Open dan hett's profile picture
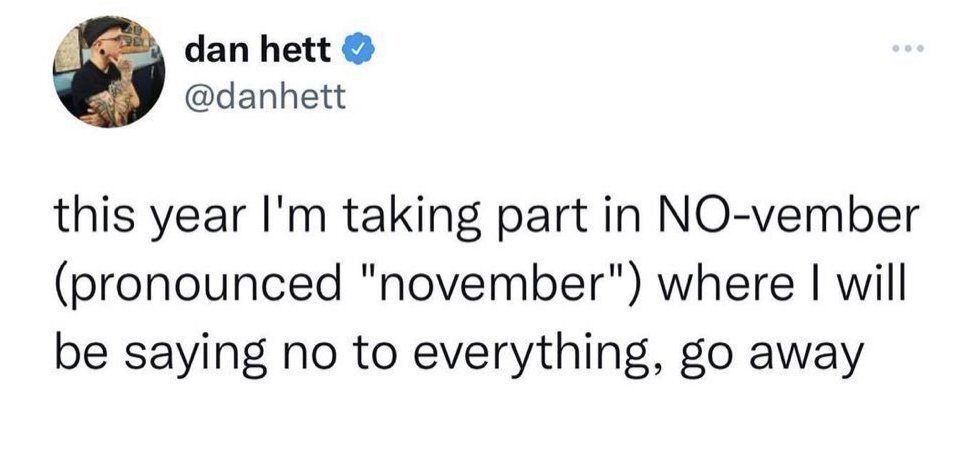The width and height of the screenshot is (979, 471). [x=109, y=72]
